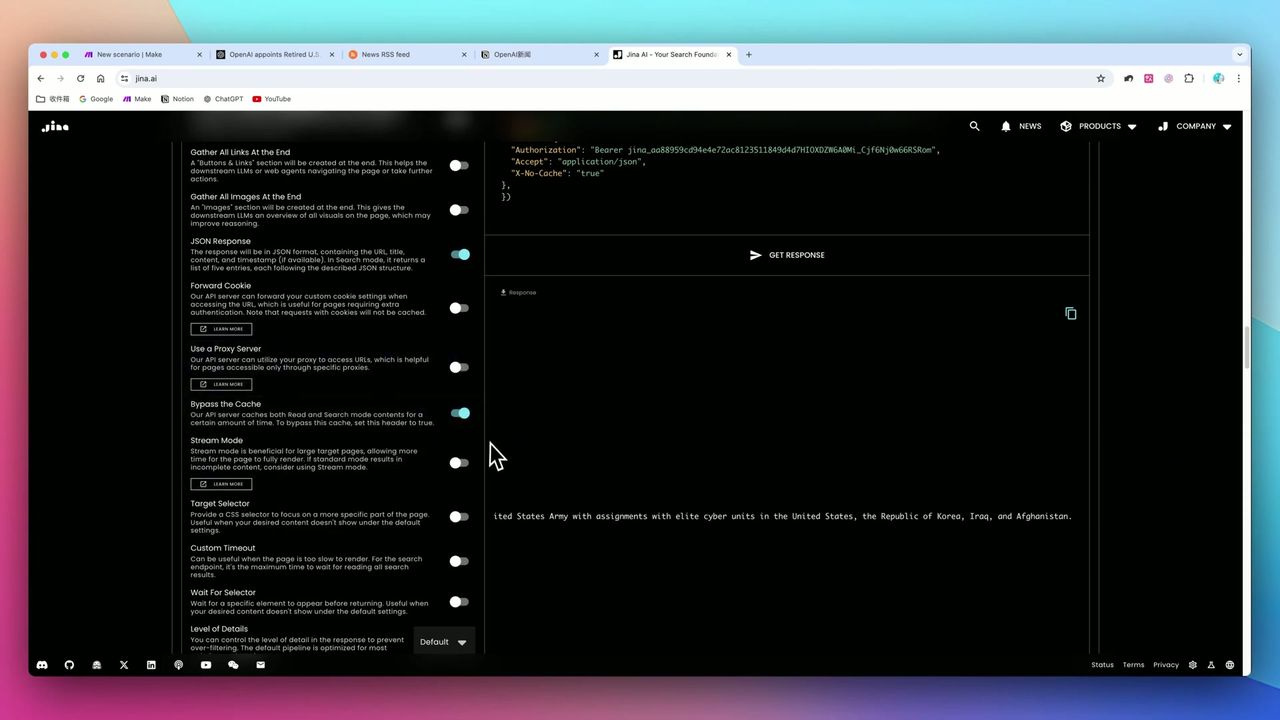Open the Level of Details Default dropdown

443,642
